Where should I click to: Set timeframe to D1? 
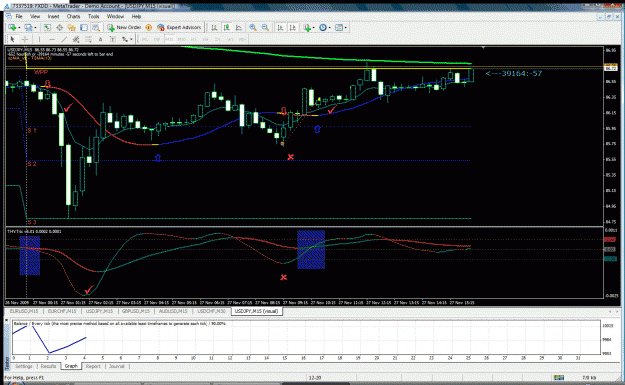click(218, 39)
